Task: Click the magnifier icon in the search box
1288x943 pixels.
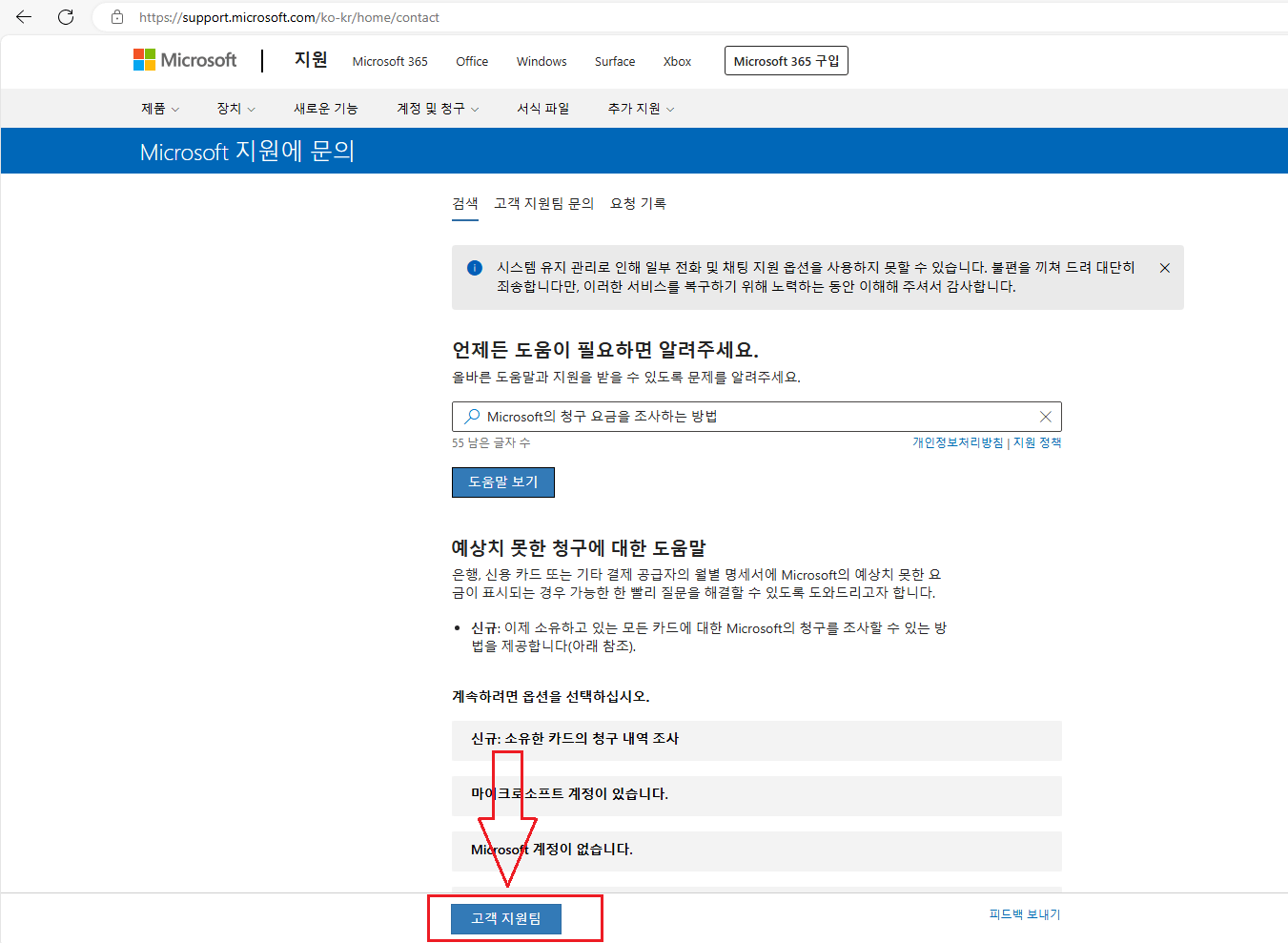Action: (x=472, y=417)
